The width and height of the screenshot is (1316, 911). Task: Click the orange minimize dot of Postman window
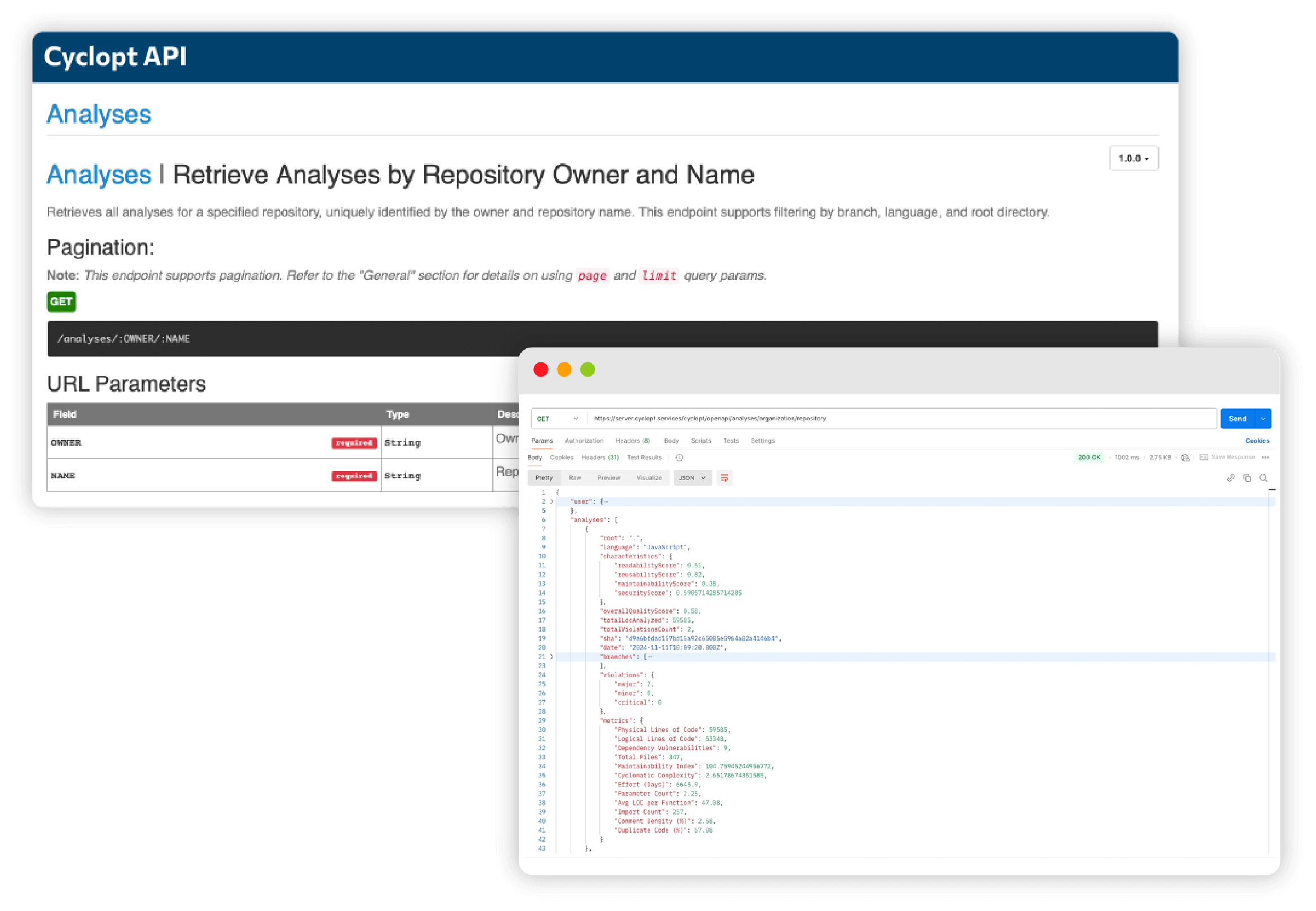pyautogui.click(x=564, y=370)
